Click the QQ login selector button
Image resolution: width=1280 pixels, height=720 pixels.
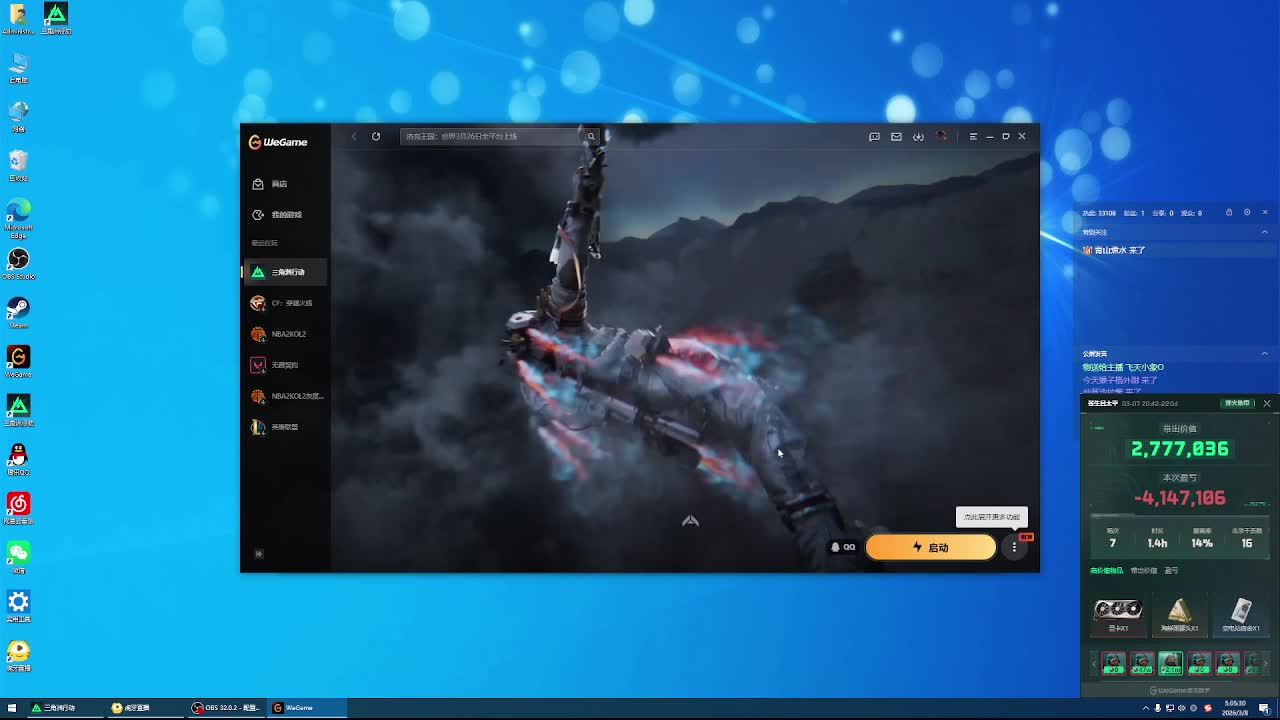pyautogui.click(x=843, y=547)
